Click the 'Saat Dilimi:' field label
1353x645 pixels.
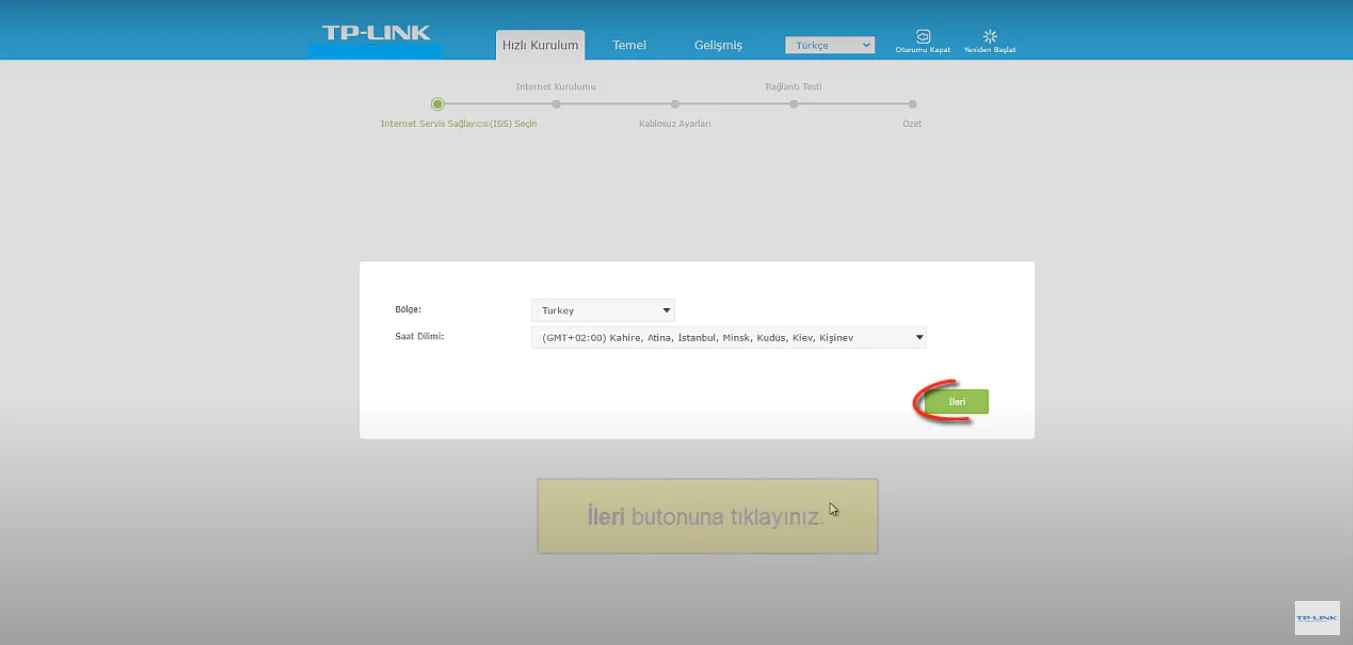(419, 336)
